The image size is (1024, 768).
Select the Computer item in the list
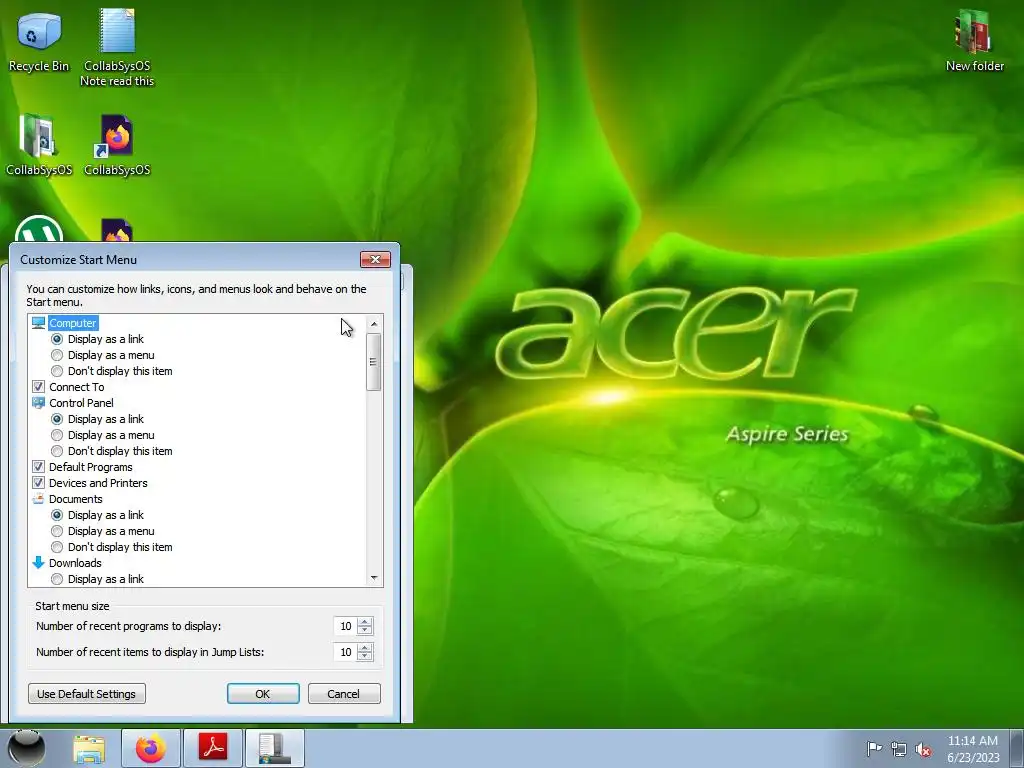click(x=73, y=323)
